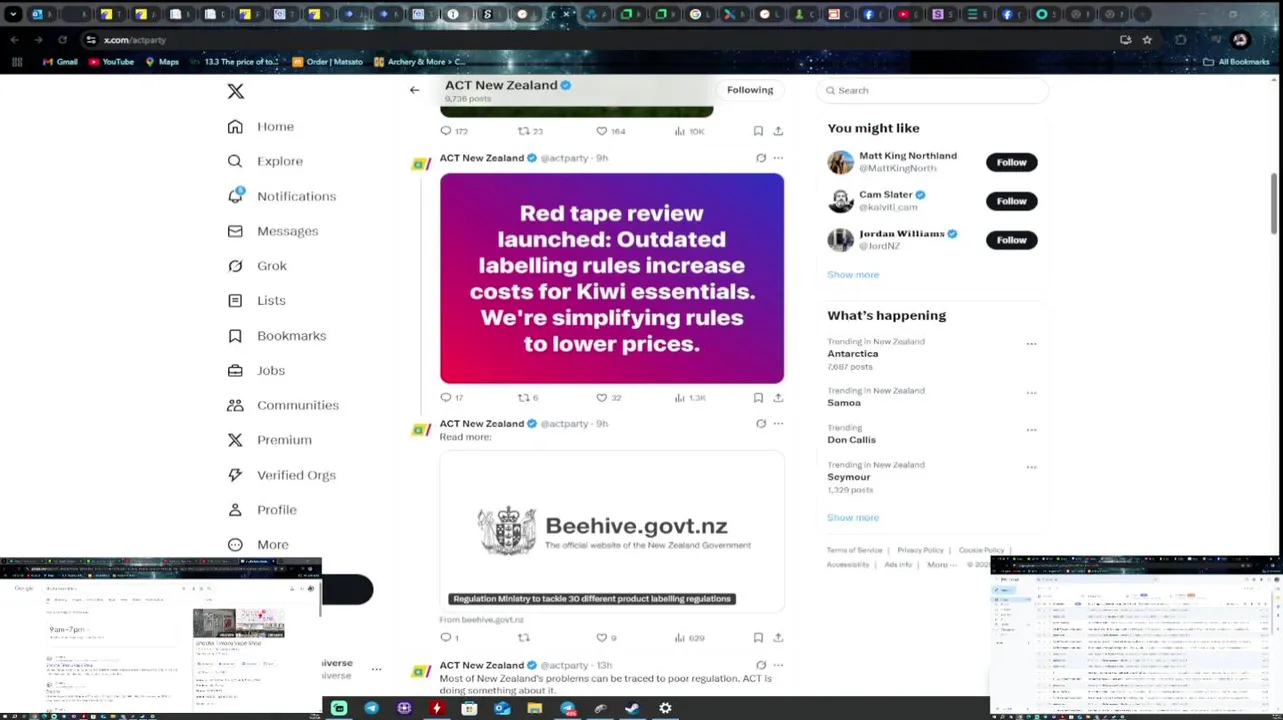Reply to the Red tape review post
Image resolution: width=1283 pixels, height=720 pixels.
tap(446, 398)
